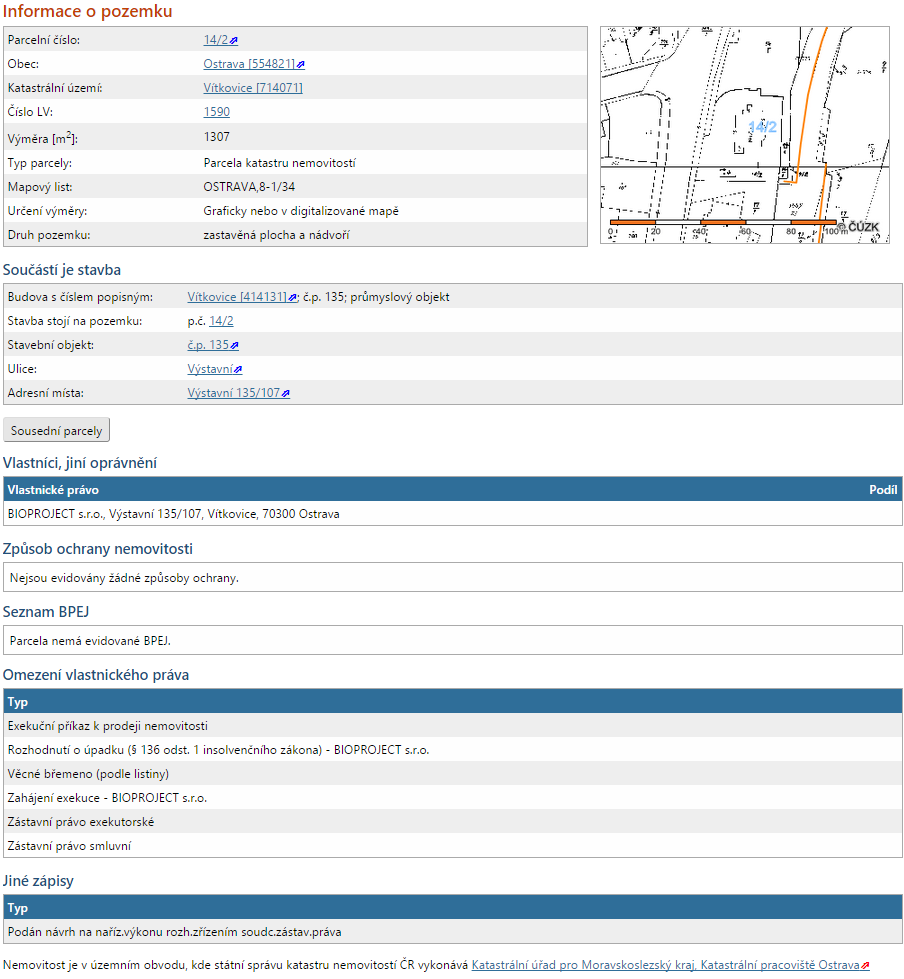Open č.p. 135 building object link

click(208, 345)
